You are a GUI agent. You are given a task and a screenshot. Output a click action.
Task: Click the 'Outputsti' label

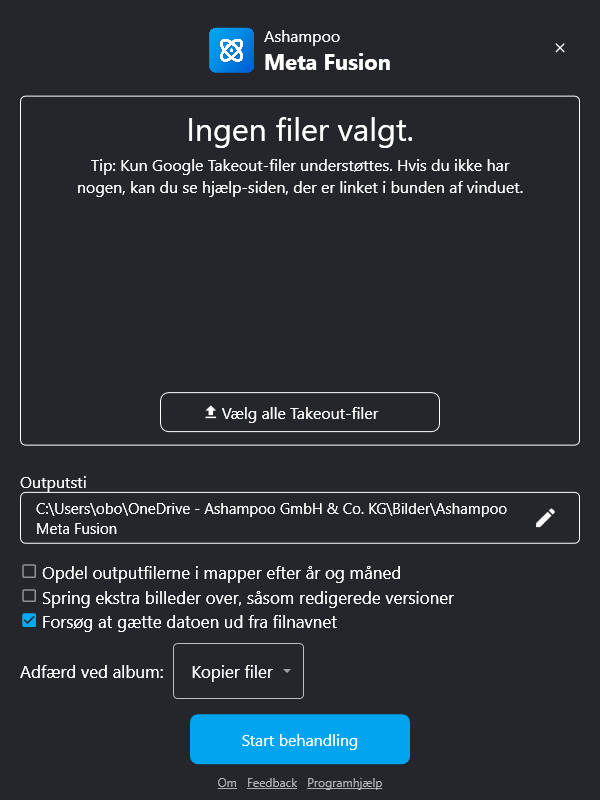49,482
